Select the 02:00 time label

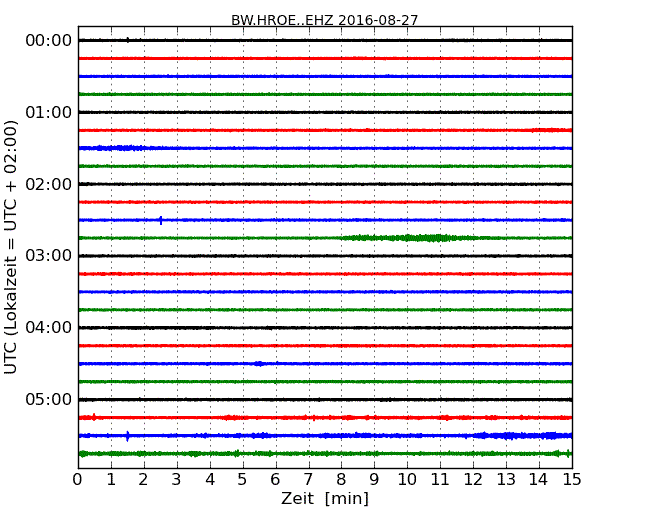[49, 184]
